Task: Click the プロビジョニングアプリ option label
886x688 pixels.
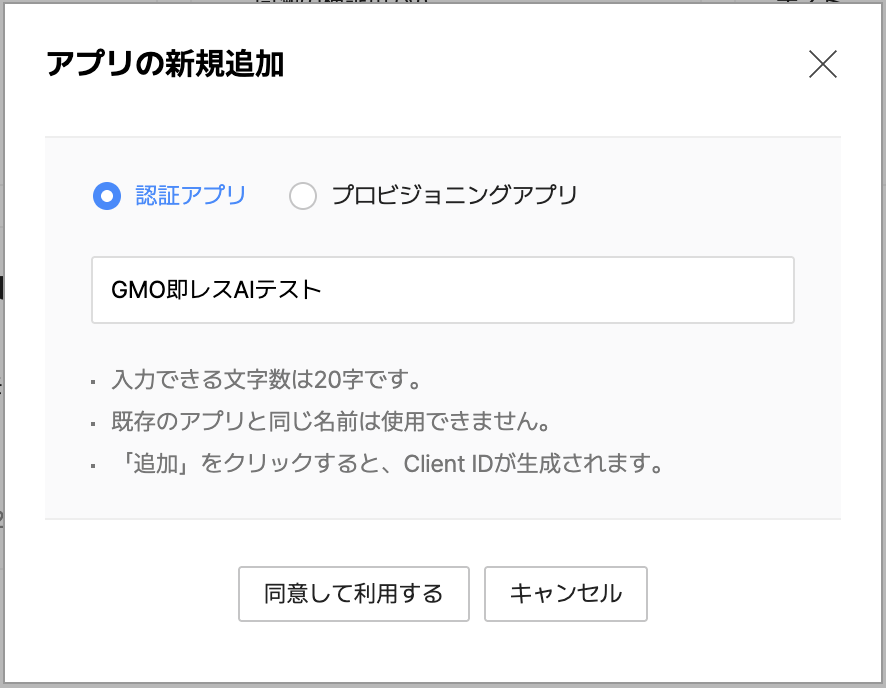Action: click(454, 195)
